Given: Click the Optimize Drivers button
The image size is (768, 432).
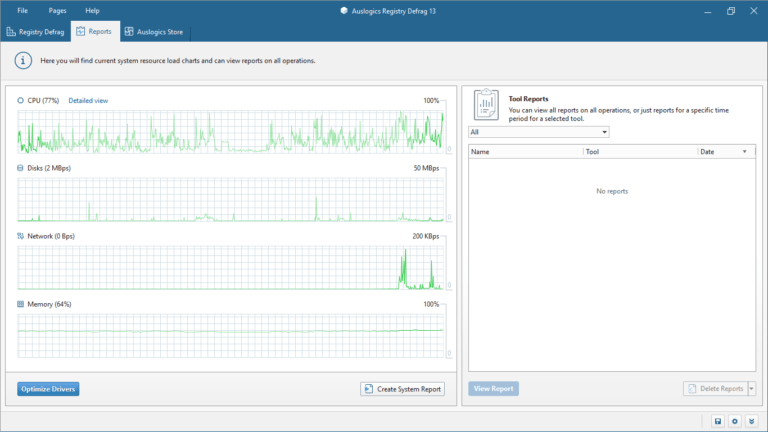Looking at the screenshot, I should [48, 389].
